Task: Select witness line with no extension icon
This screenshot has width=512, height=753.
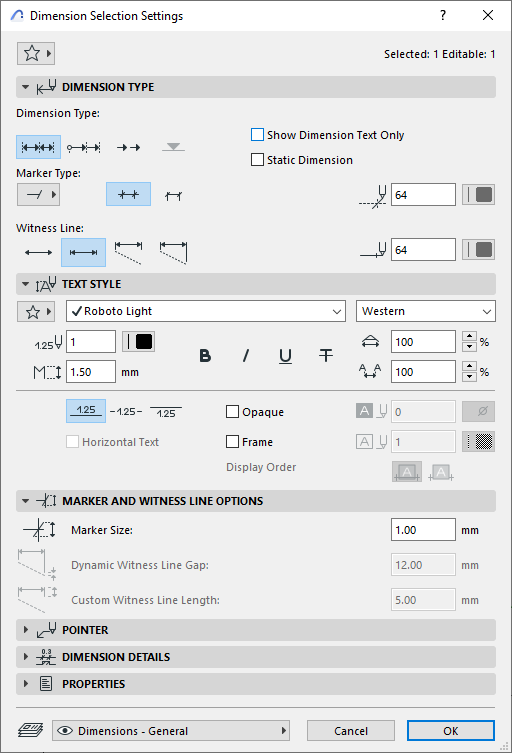Action: coord(38,253)
